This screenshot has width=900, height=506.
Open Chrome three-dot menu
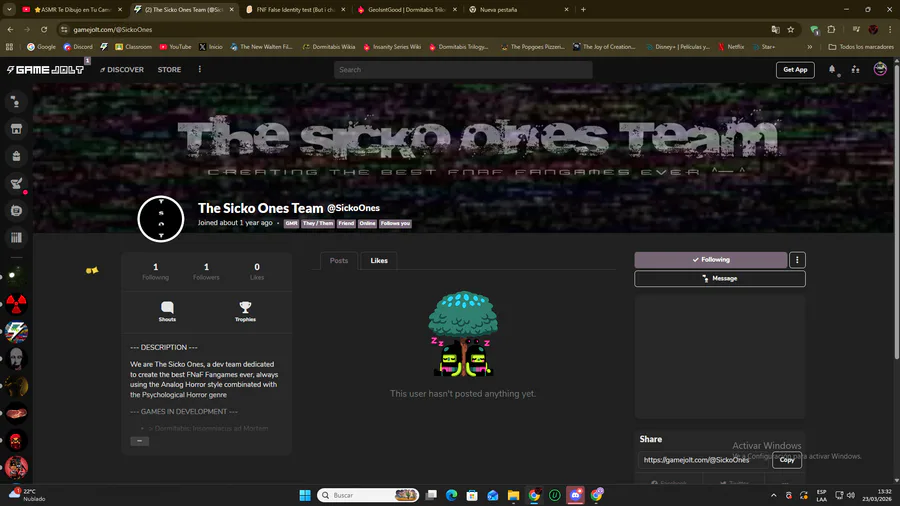[890, 29]
